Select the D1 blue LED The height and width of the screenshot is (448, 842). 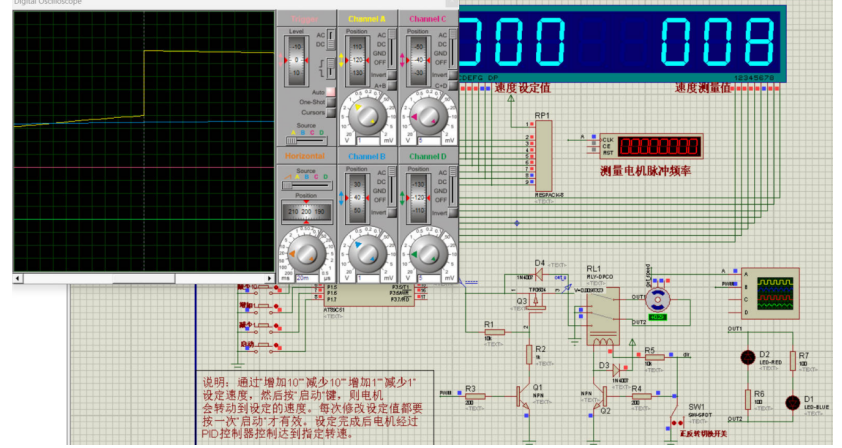click(793, 402)
